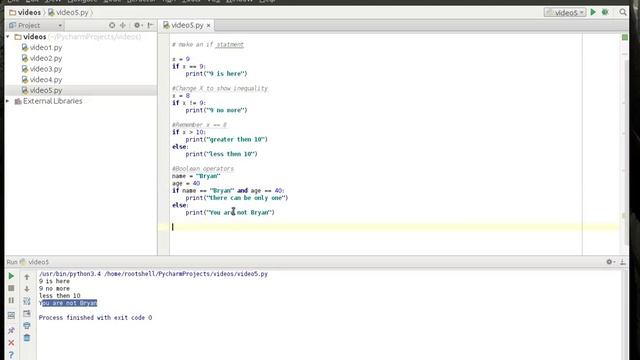Open Search Everywhere magnifier icon

(x=623, y=12)
